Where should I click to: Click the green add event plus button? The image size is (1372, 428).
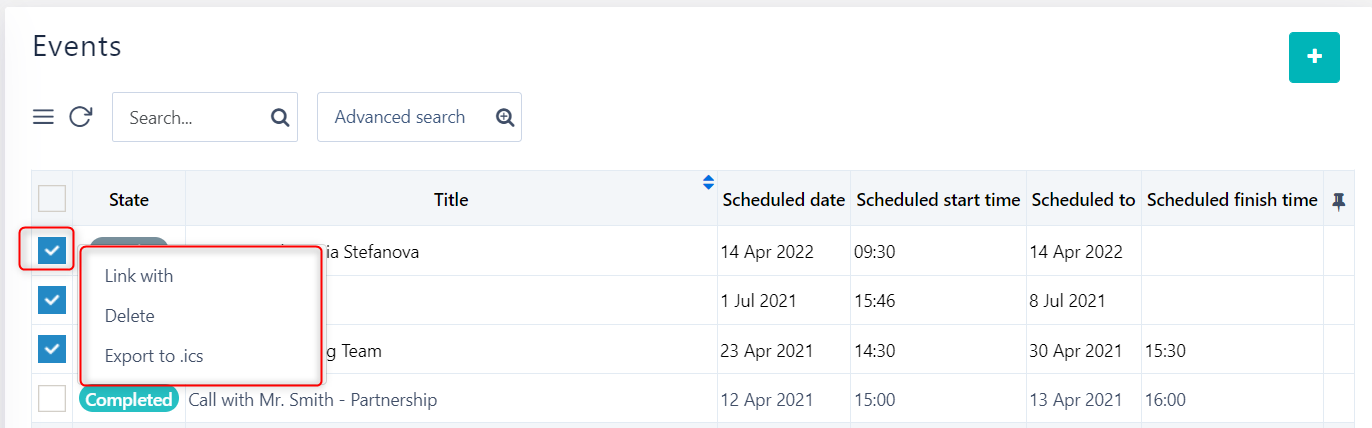[1314, 57]
